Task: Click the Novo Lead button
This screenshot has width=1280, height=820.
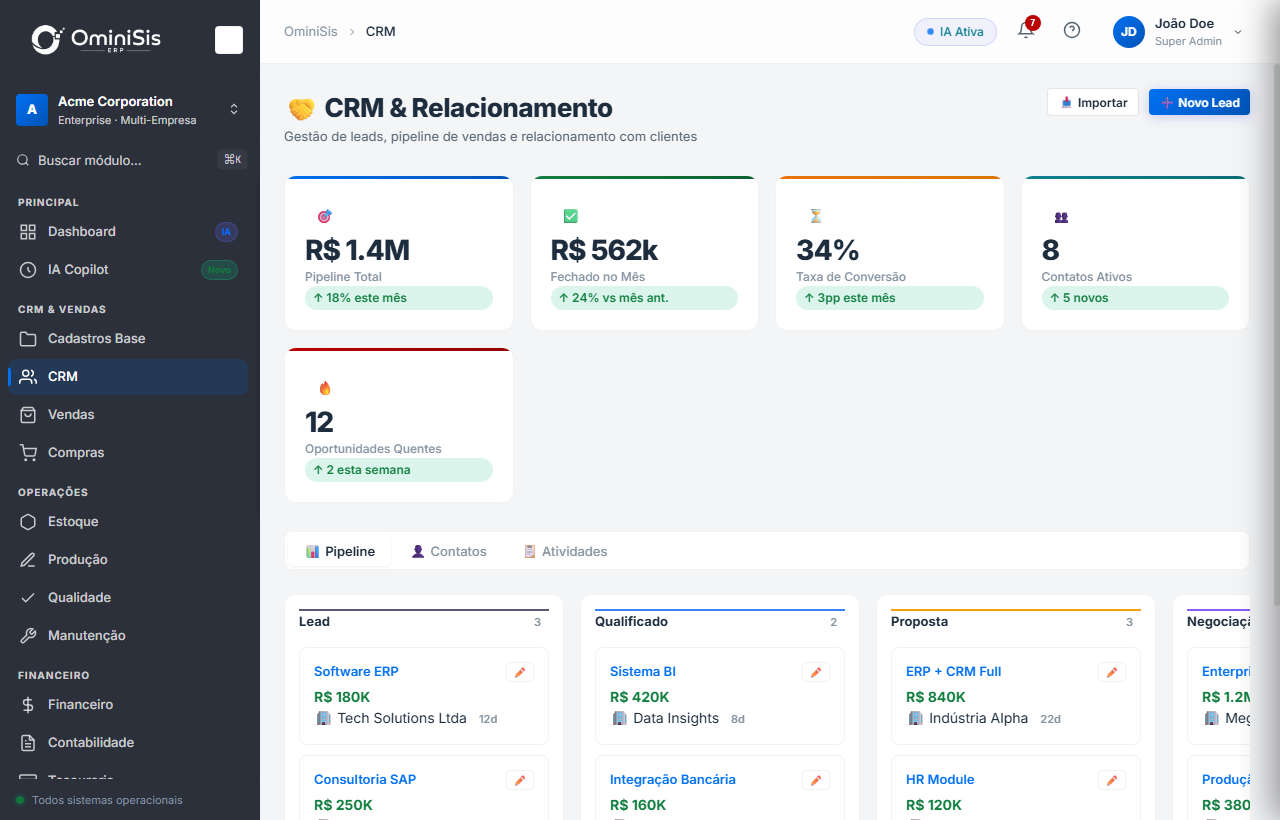Action: tap(1199, 102)
